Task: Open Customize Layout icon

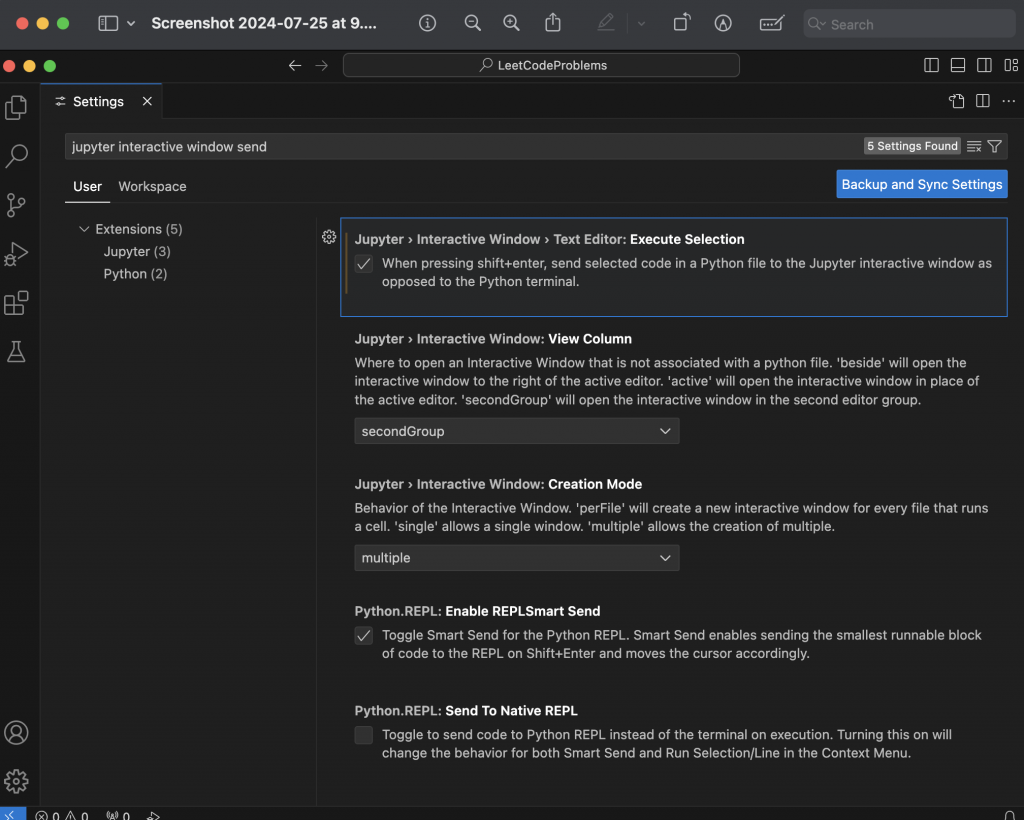Action: pos(1011,65)
